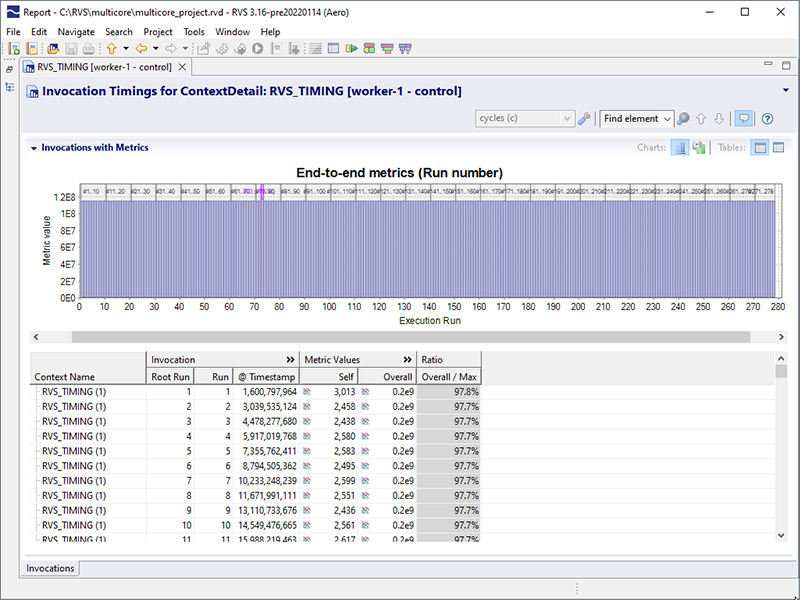Click the grey forward arrow toolbar icon

[171, 48]
